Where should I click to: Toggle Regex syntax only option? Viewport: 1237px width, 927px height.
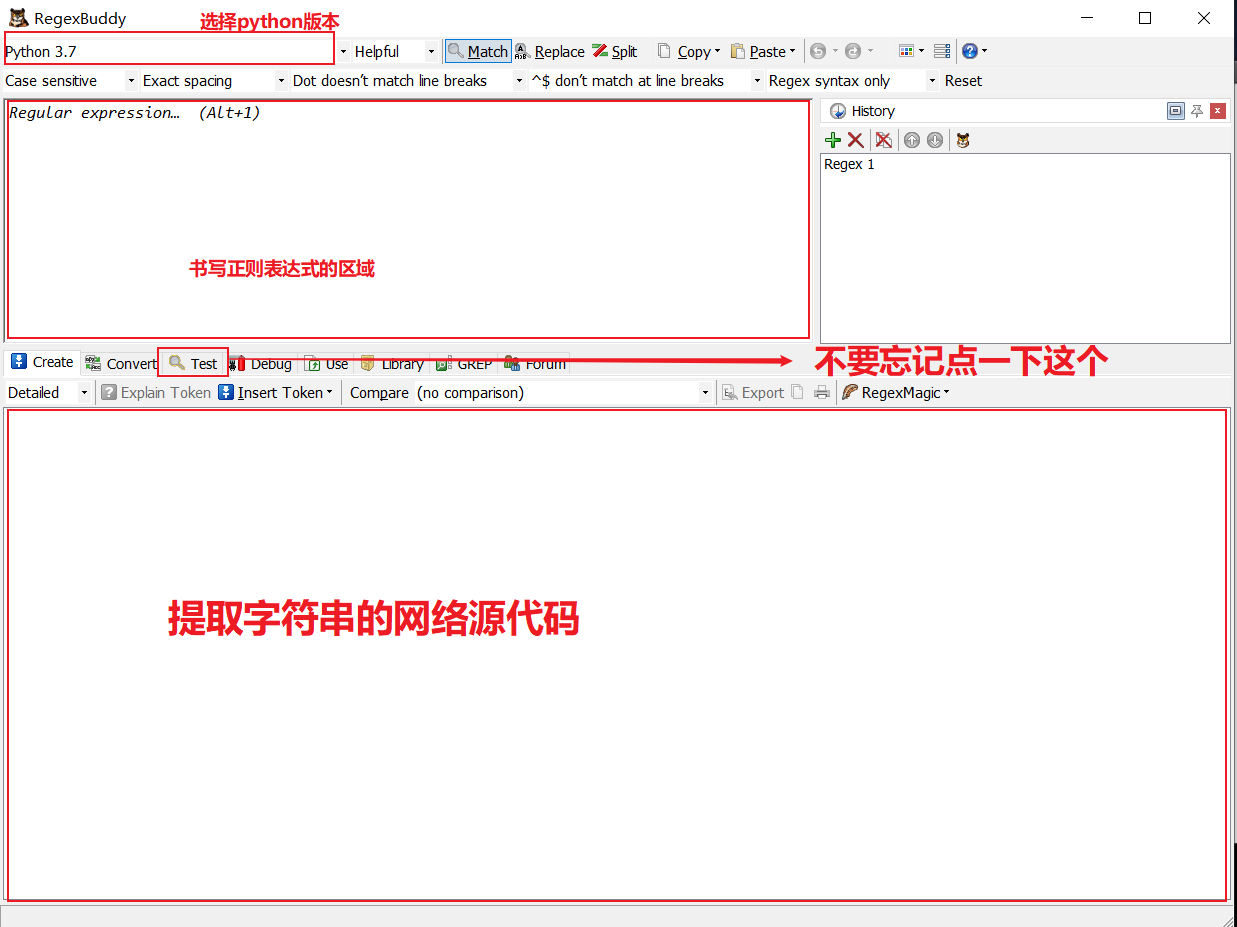[829, 81]
